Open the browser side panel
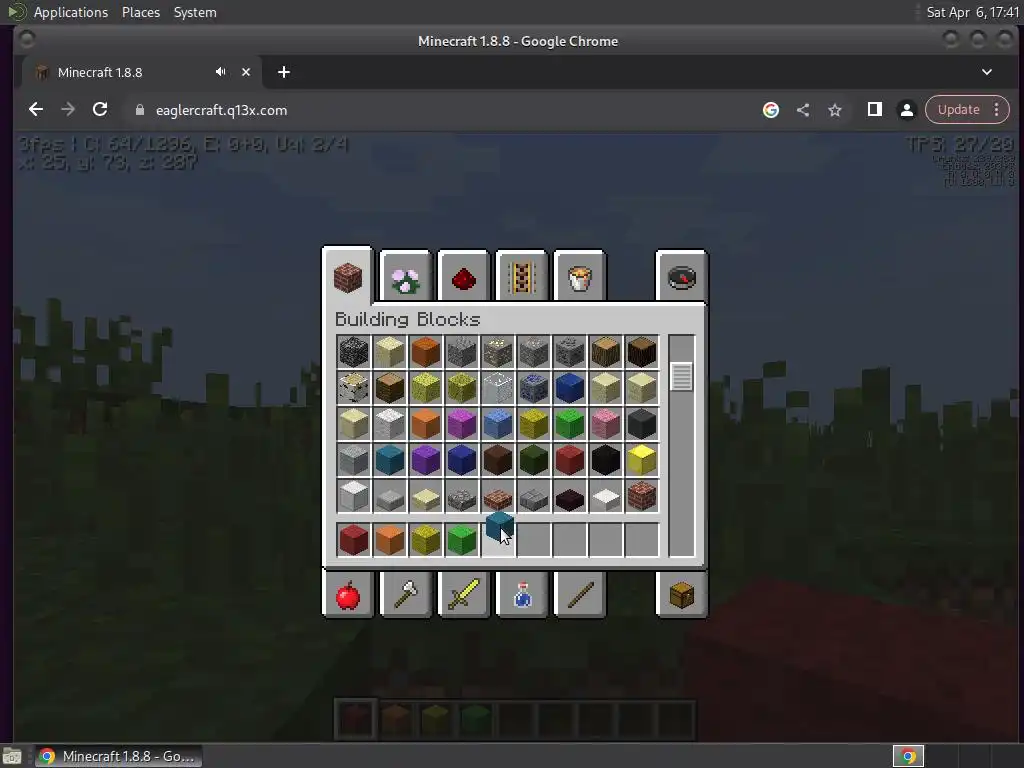Screen dimensions: 1024x768 [x=874, y=110]
